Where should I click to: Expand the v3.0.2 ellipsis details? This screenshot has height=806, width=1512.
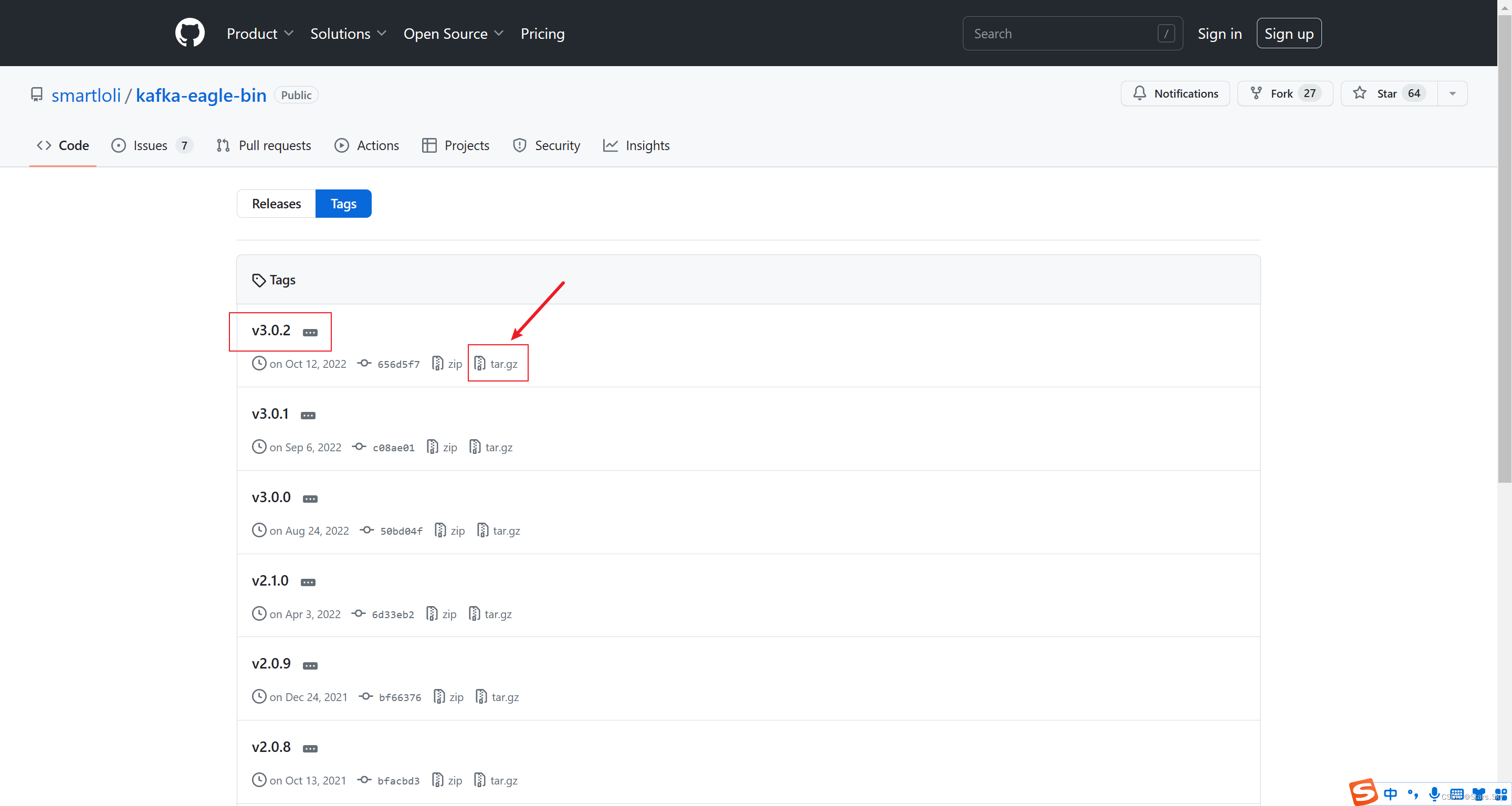[x=310, y=333]
